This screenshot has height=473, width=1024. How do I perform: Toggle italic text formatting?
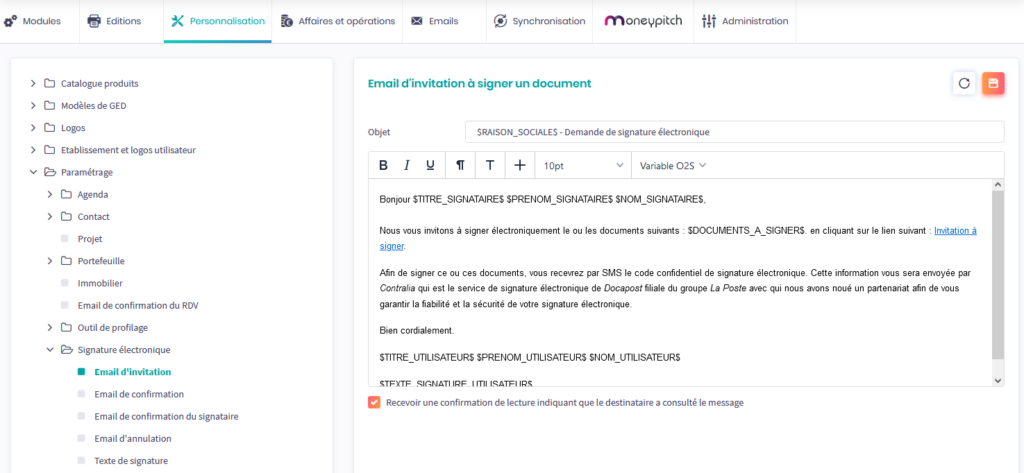(407, 165)
